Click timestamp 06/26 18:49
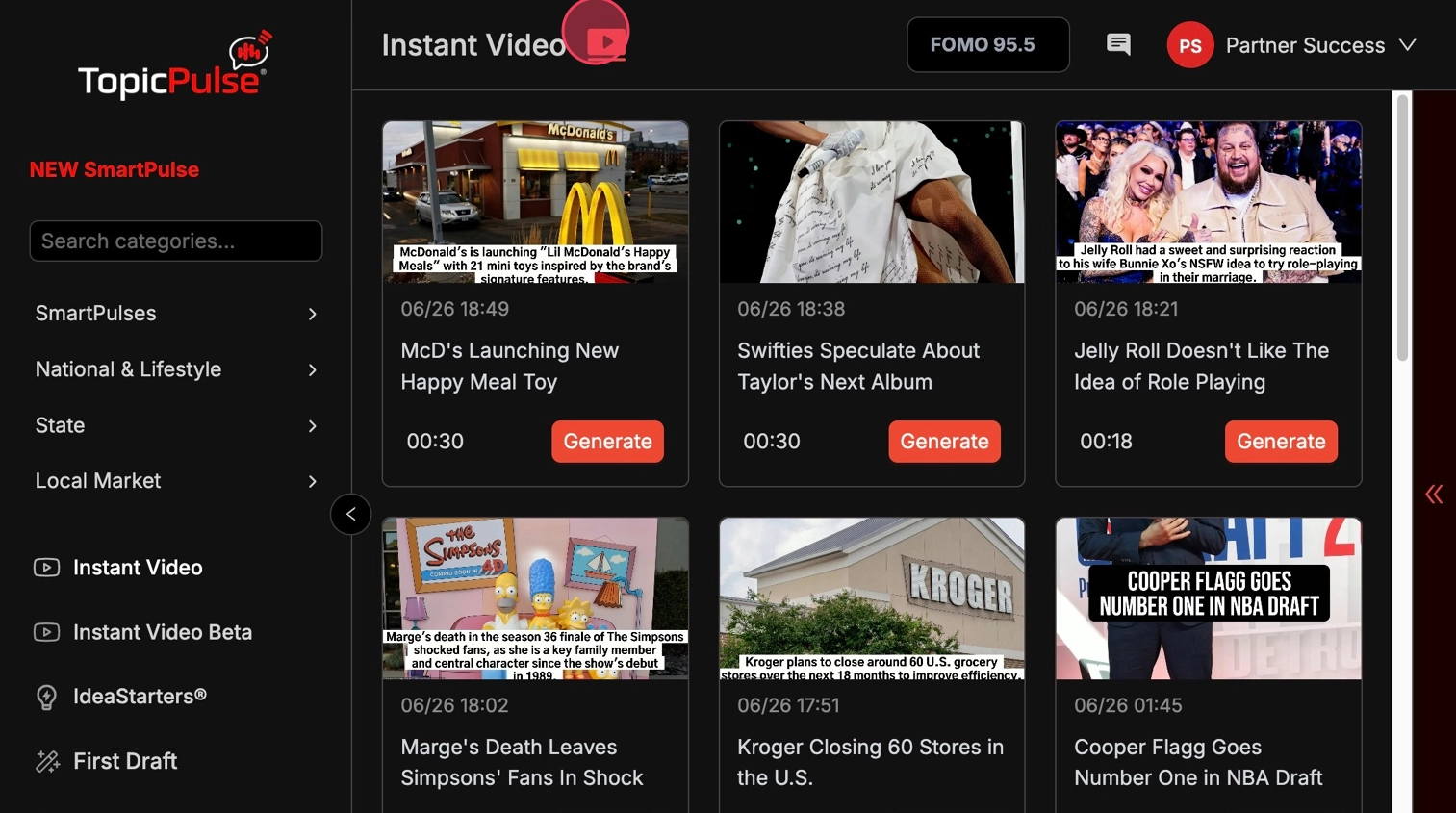This screenshot has width=1456, height=813. pos(454,309)
